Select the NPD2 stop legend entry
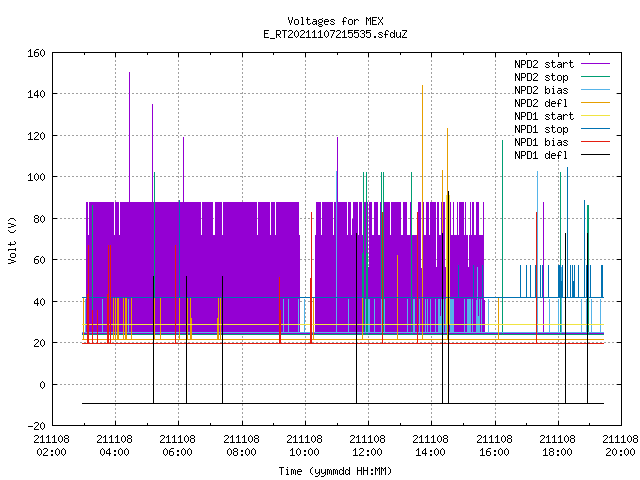640x480 pixels. (x=541, y=77)
